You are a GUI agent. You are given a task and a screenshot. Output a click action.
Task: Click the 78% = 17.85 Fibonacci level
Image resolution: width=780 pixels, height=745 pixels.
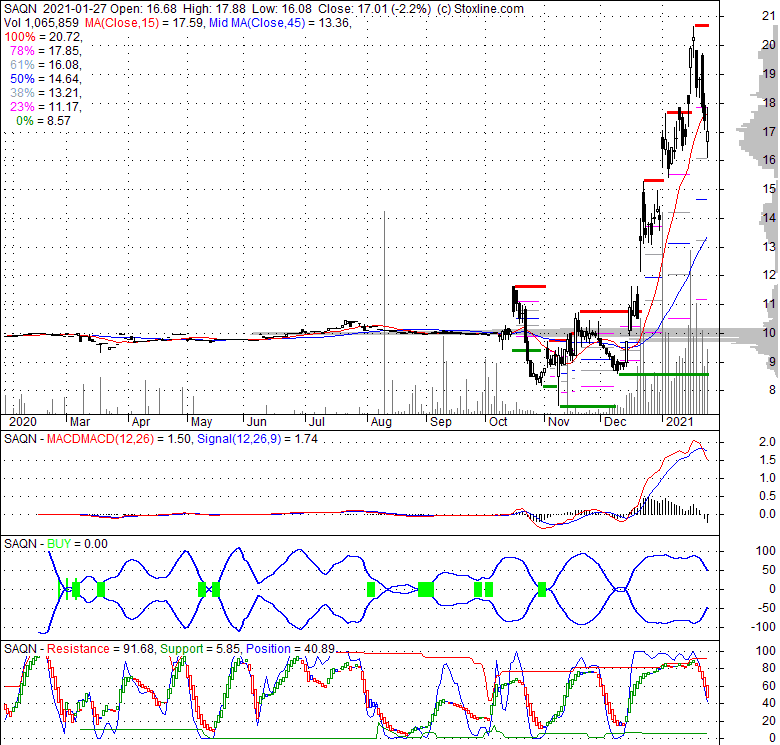pos(45,51)
